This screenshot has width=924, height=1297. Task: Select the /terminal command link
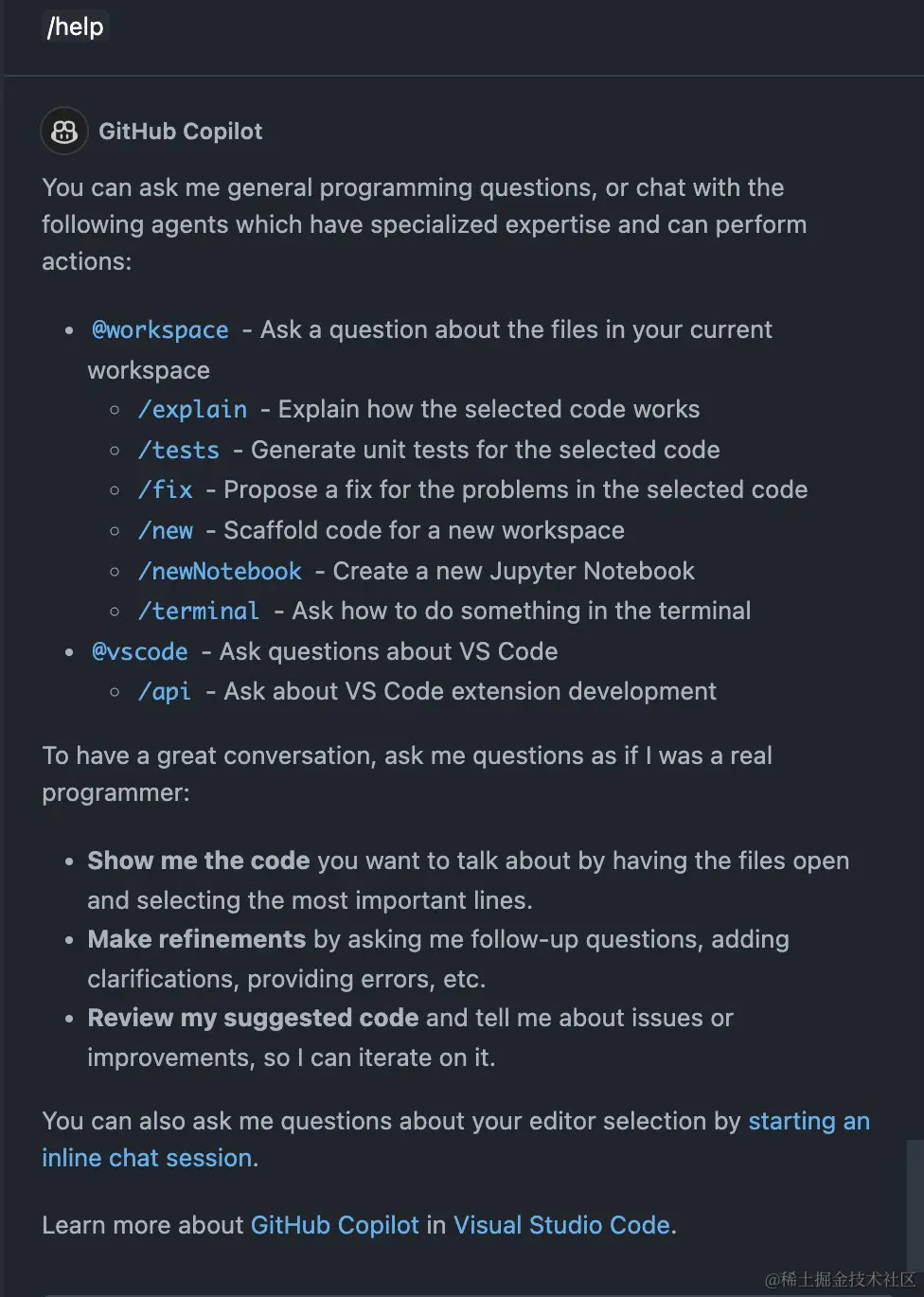199,612
